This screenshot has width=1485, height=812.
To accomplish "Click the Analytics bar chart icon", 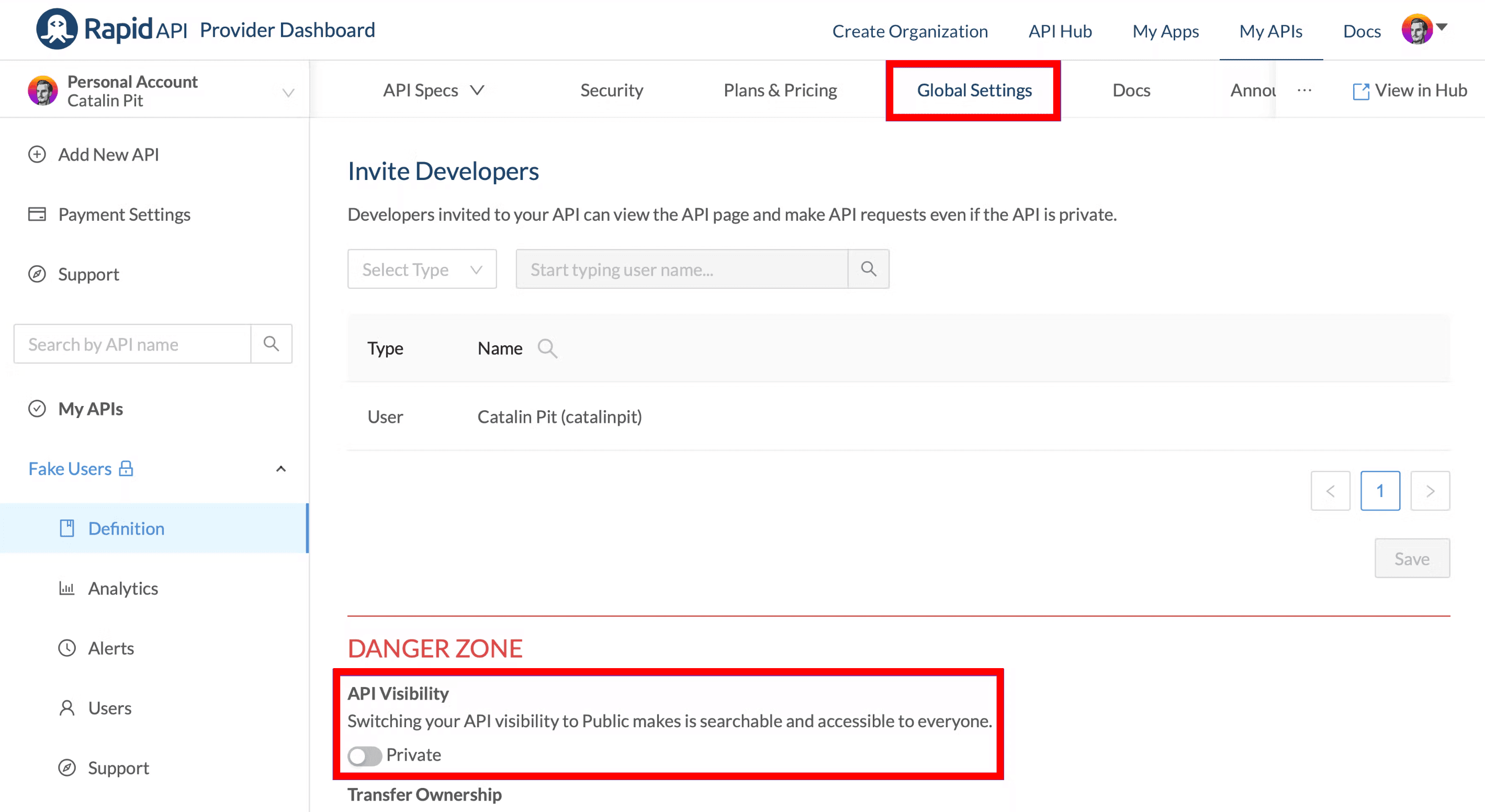I will (67, 589).
